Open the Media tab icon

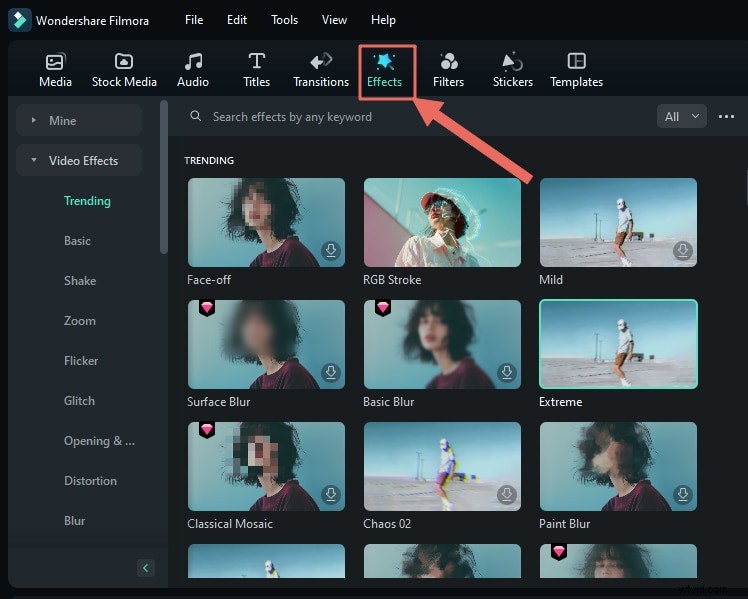coord(55,62)
